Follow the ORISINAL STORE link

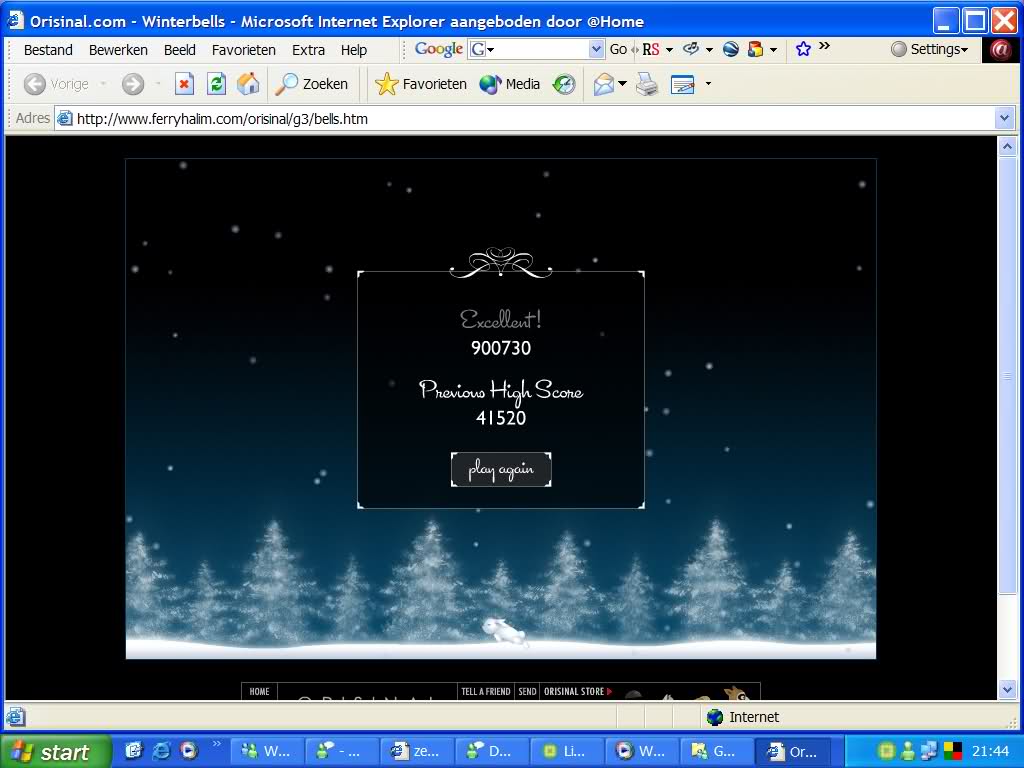coord(577,691)
